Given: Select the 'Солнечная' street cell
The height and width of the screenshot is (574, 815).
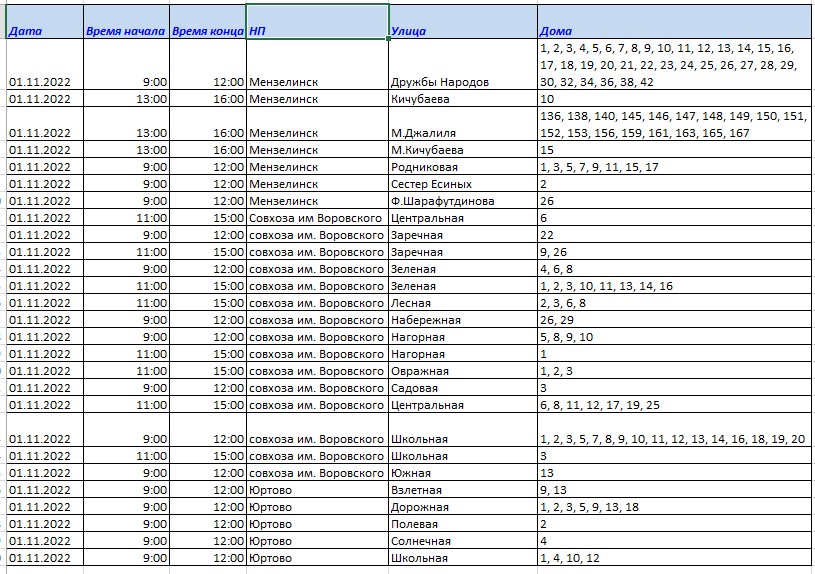Looking at the screenshot, I should coord(461,541).
